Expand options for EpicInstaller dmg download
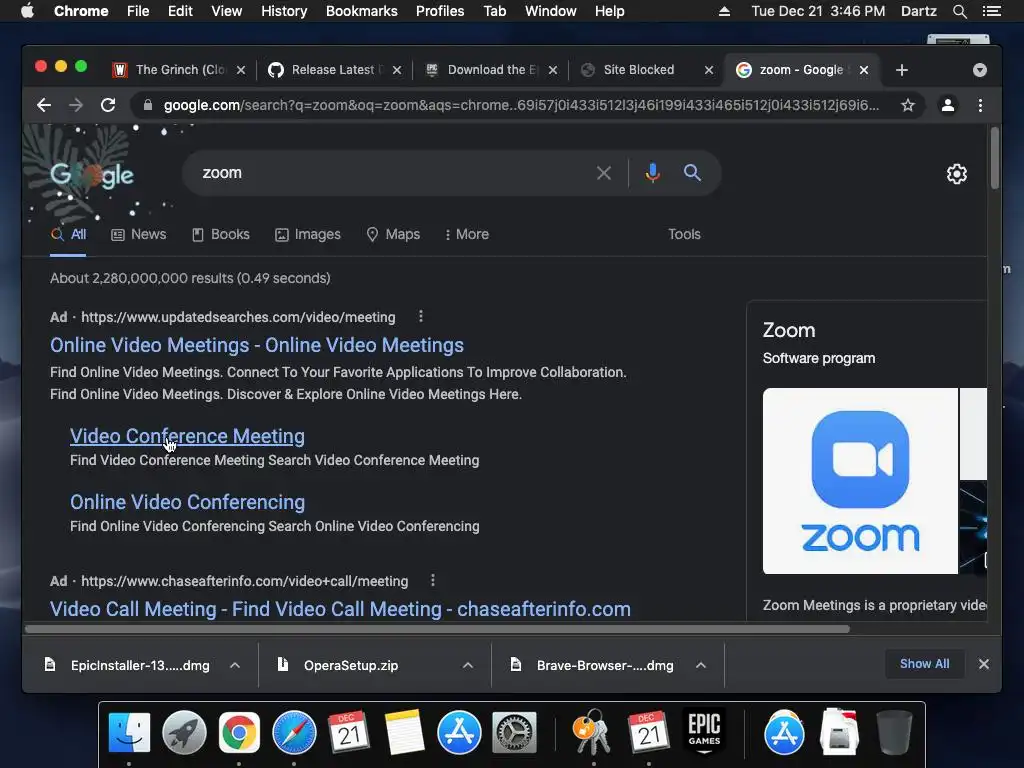This screenshot has height=768, width=1024. tap(235, 665)
